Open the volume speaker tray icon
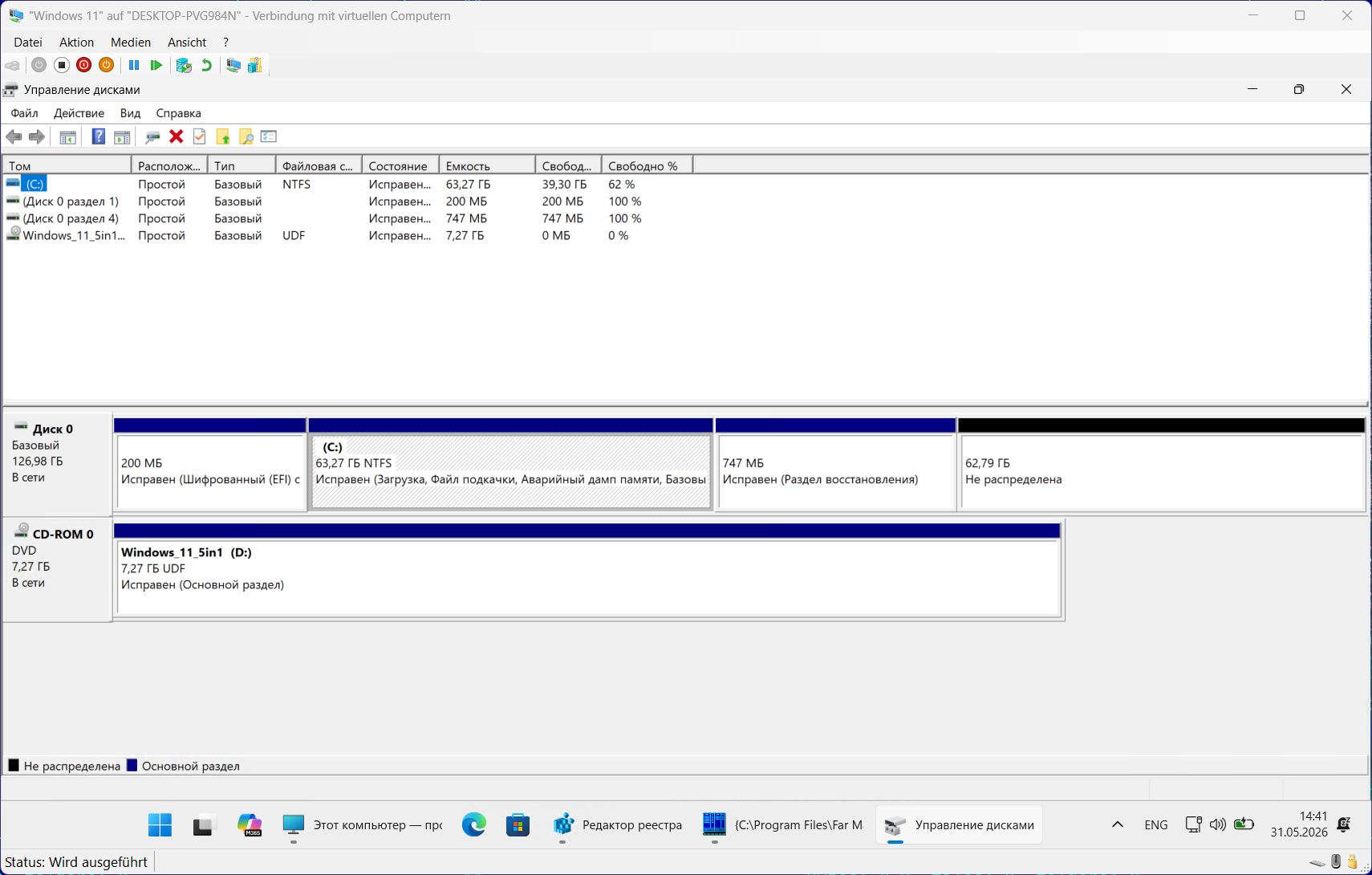The image size is (1372, 875). coord(1218,824)
